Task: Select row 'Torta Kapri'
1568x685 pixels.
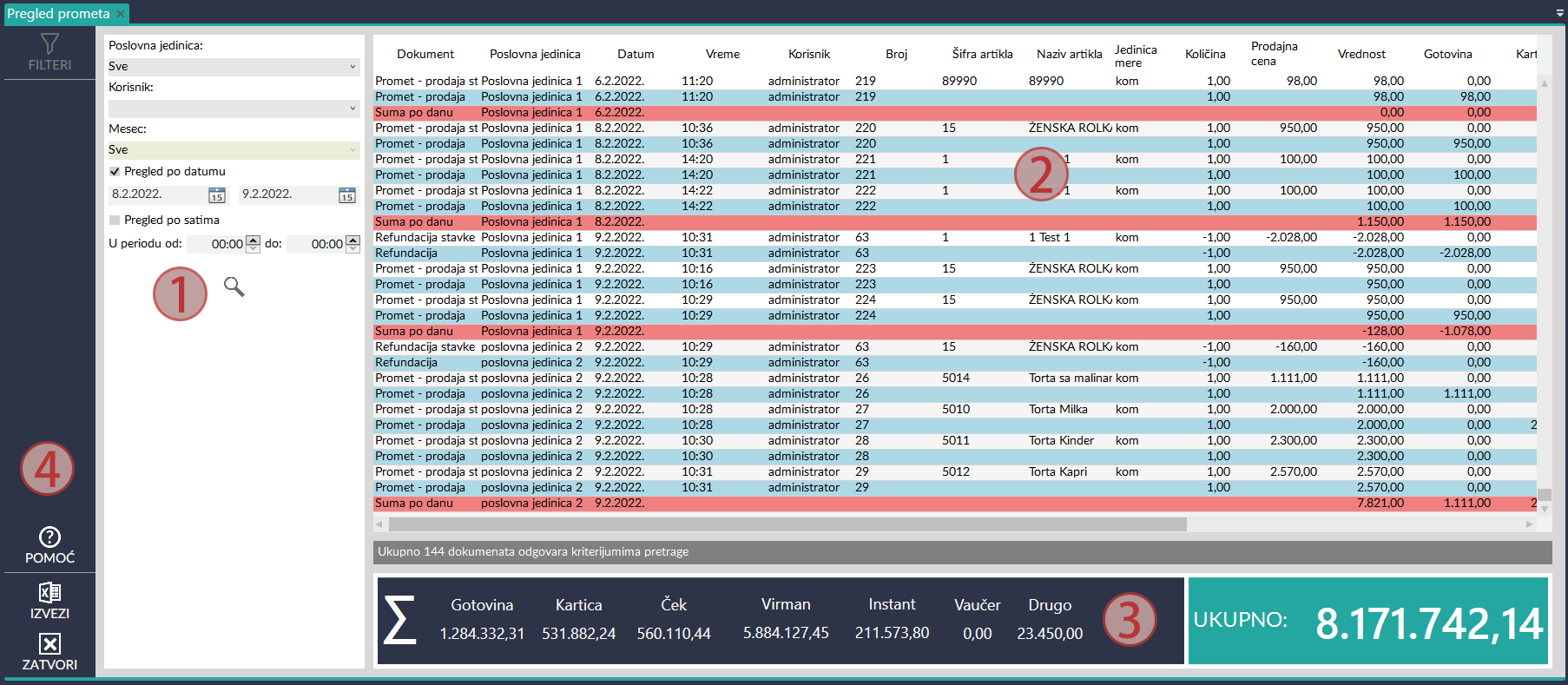Action: (x=955, y=471)
